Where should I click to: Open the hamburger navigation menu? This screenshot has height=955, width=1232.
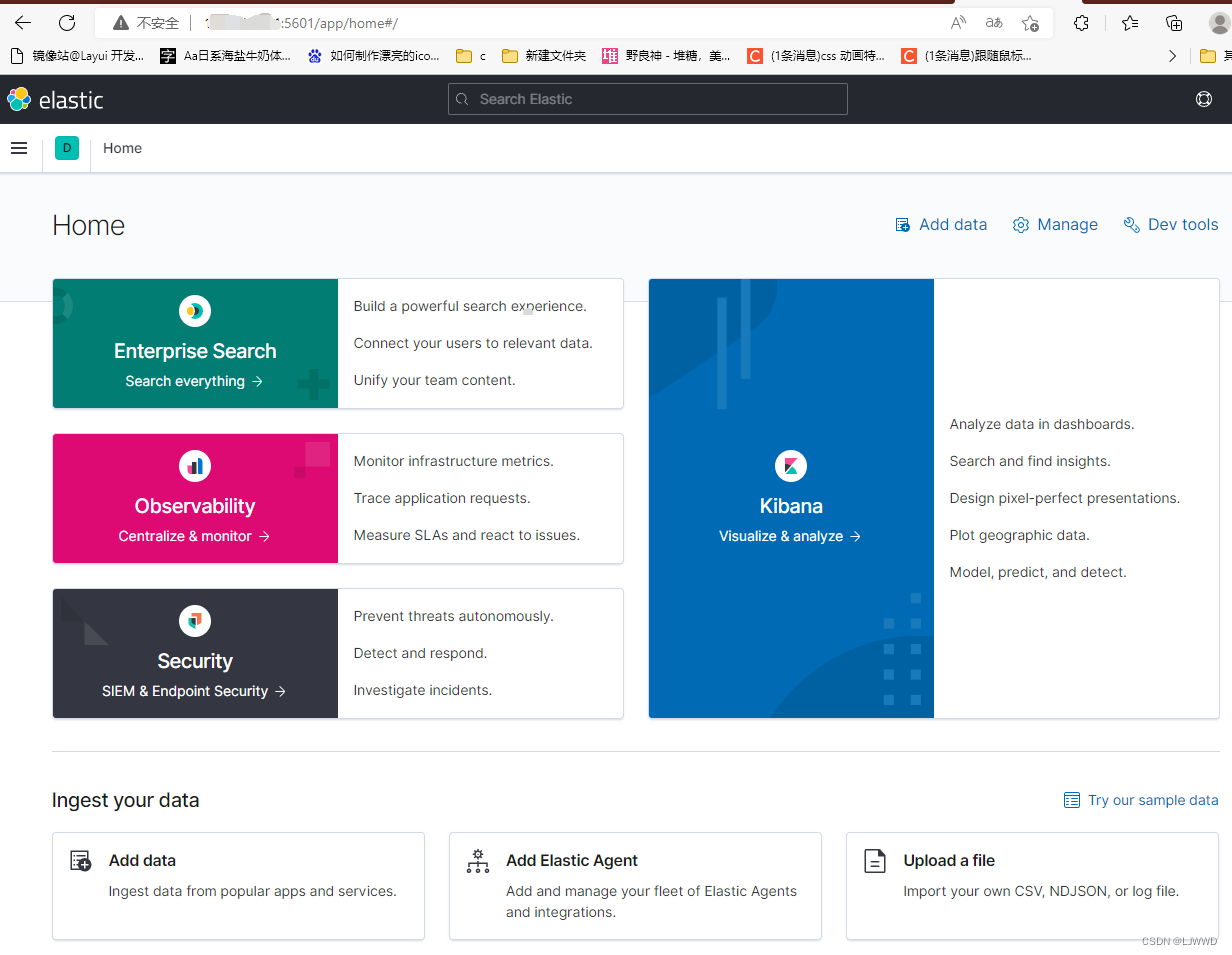[19, 148]
